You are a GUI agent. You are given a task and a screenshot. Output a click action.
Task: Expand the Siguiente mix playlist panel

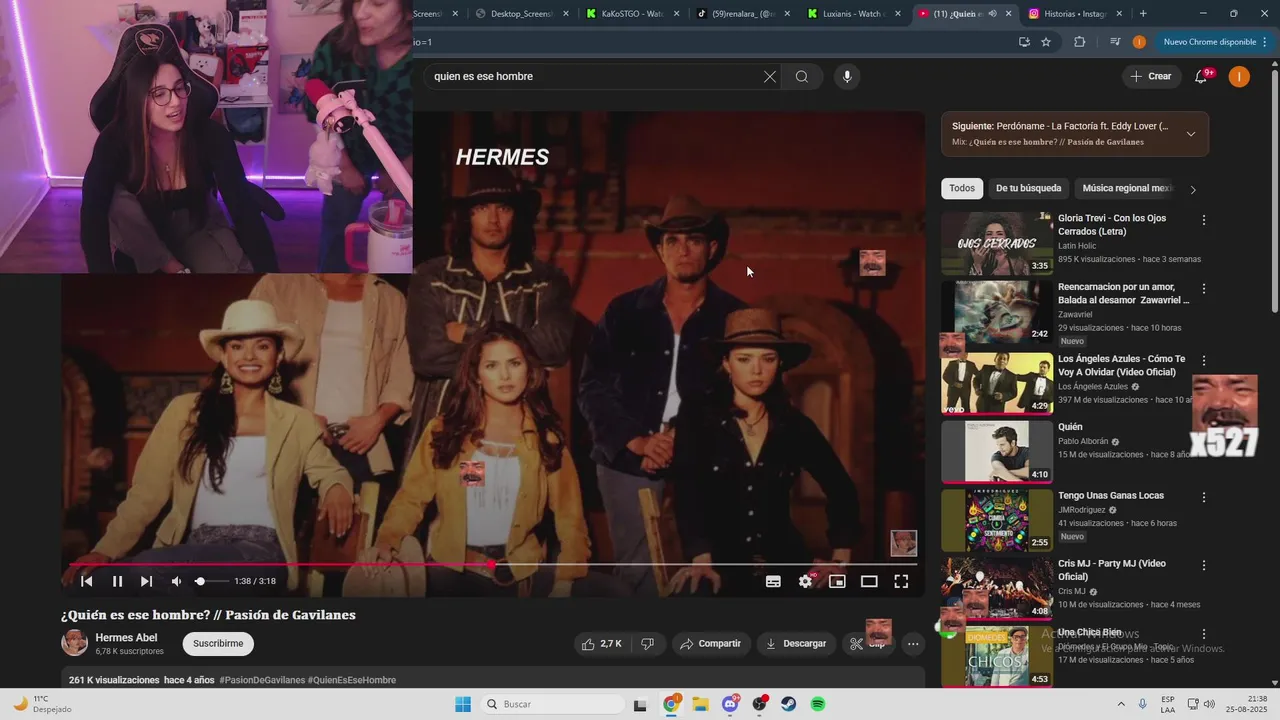1191,134
